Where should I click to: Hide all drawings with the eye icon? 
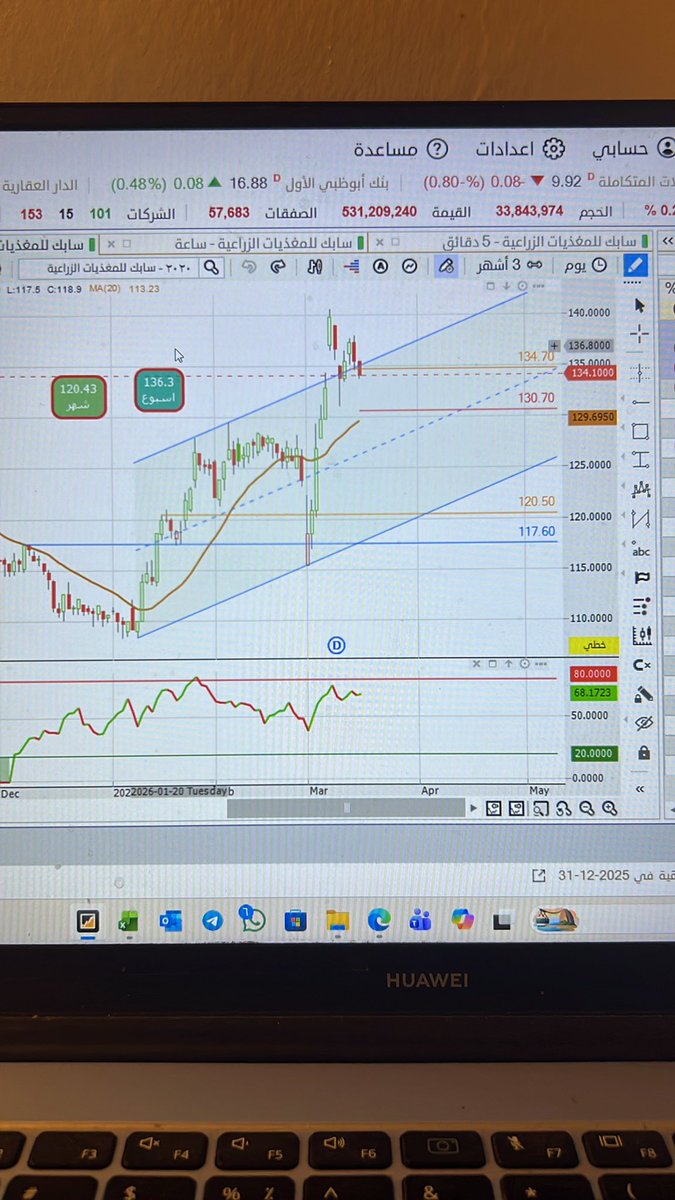pos(643,723)
